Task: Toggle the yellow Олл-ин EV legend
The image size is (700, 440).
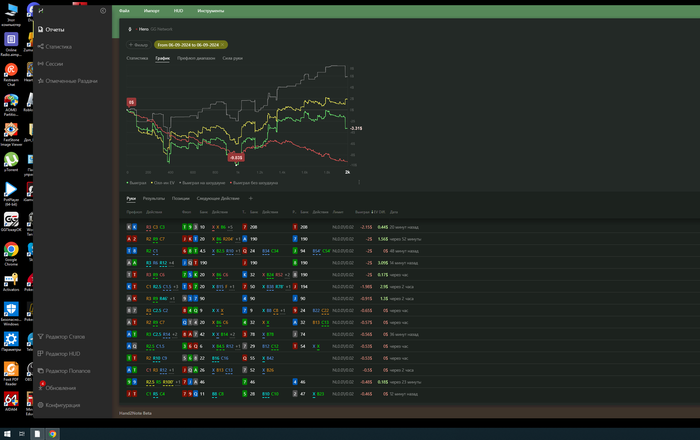Action: click(x=163, y=183)
